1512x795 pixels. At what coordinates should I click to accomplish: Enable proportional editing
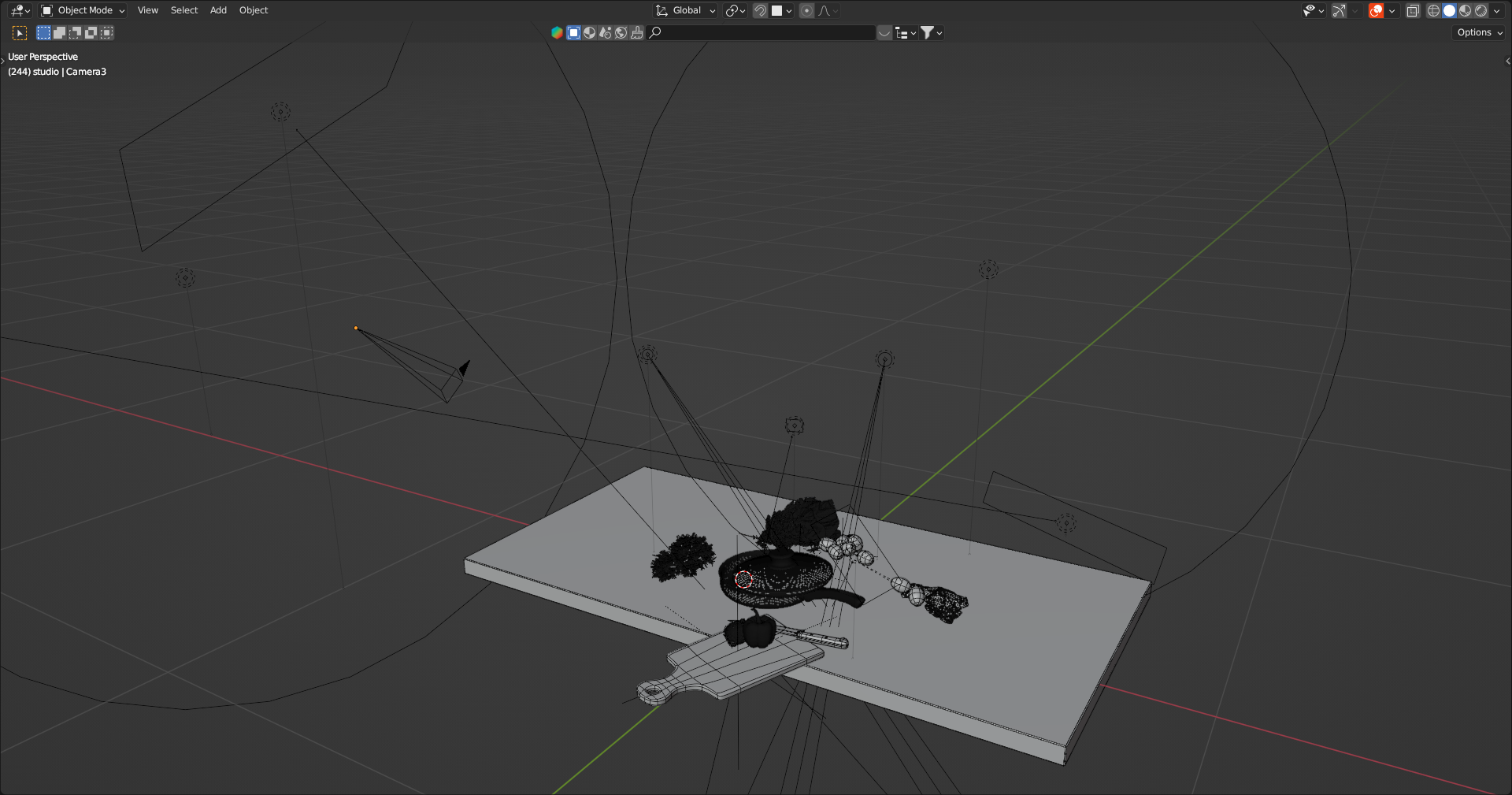tap(806, 11)
